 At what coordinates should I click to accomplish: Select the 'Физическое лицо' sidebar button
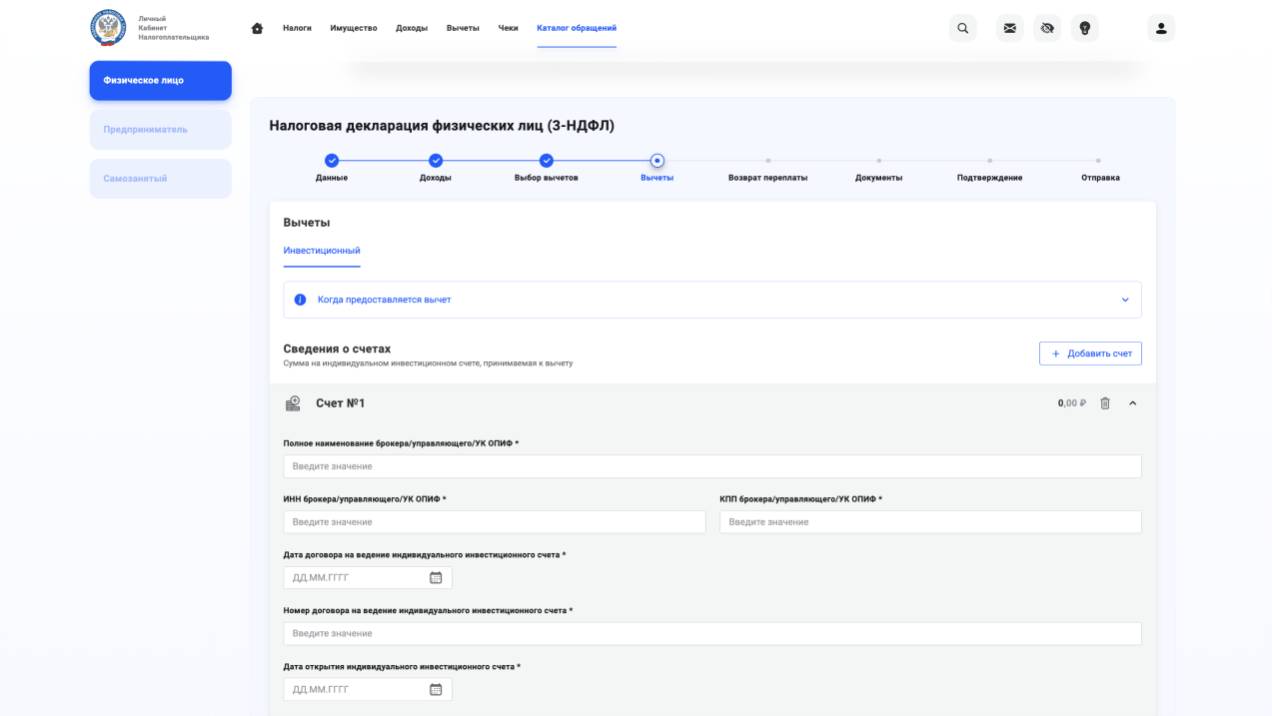160,81
